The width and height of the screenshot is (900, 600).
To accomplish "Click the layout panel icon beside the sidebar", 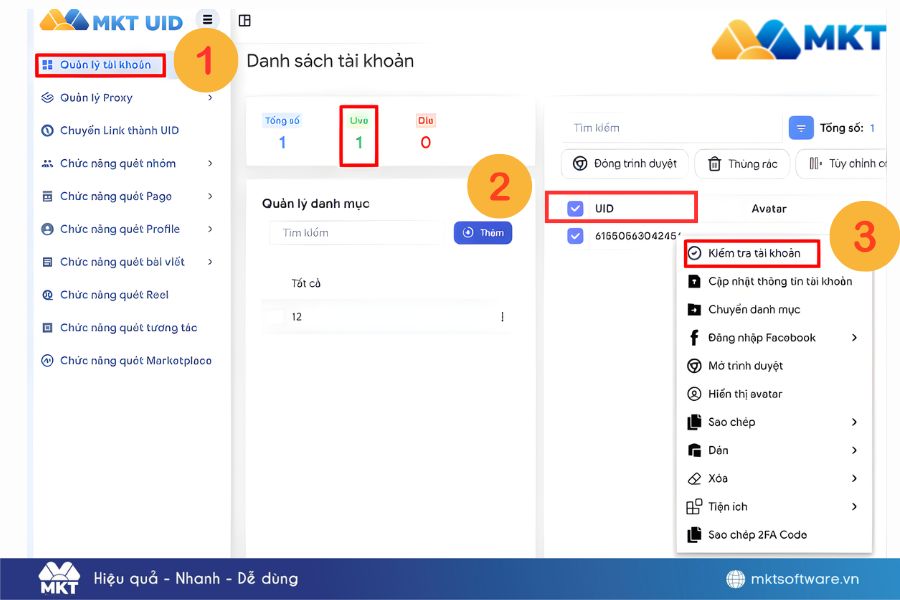I will pos(245,21).
